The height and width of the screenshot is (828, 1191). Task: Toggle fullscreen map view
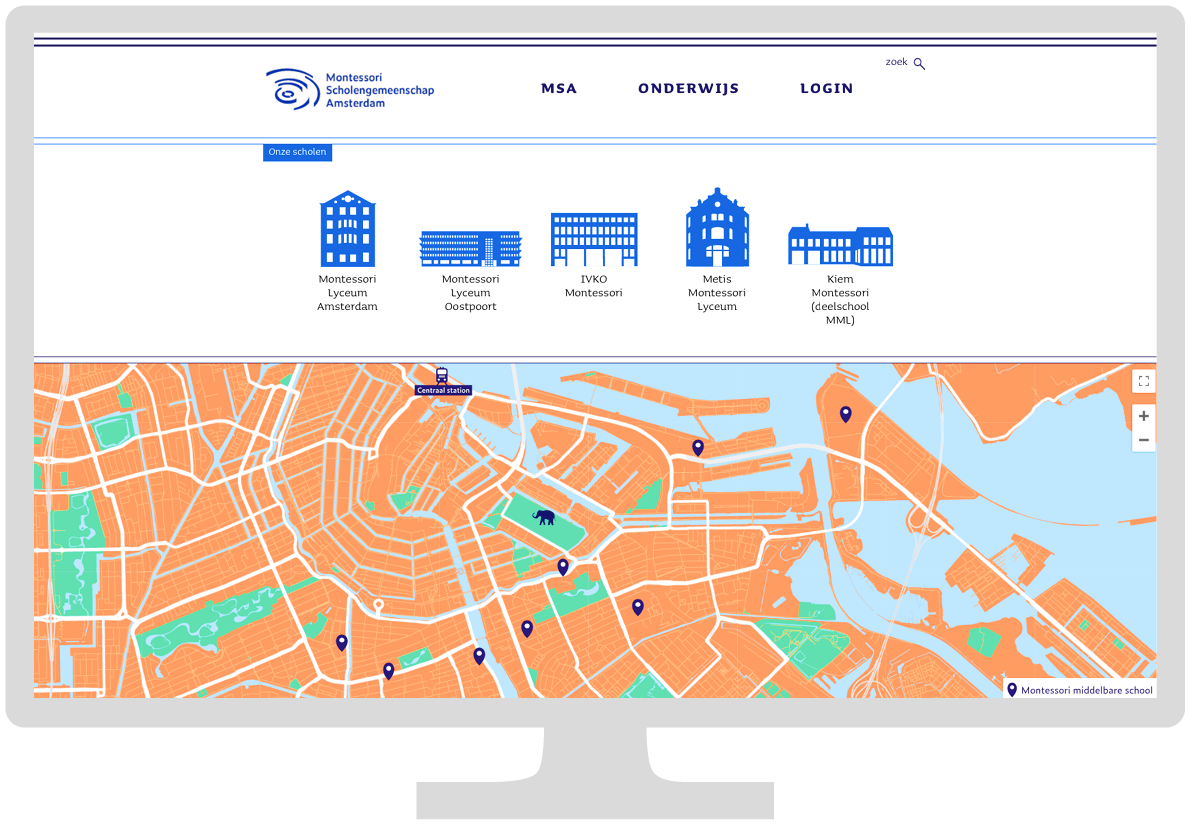[x=1143, y=381]
